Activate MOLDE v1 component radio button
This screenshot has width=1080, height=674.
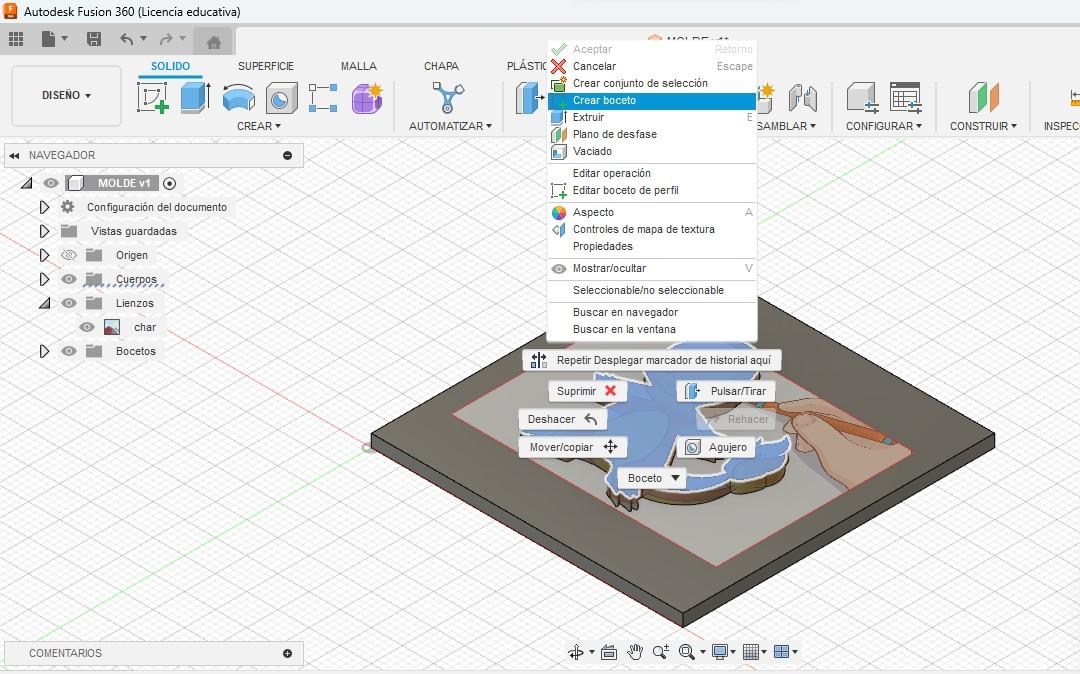point(169,183)
